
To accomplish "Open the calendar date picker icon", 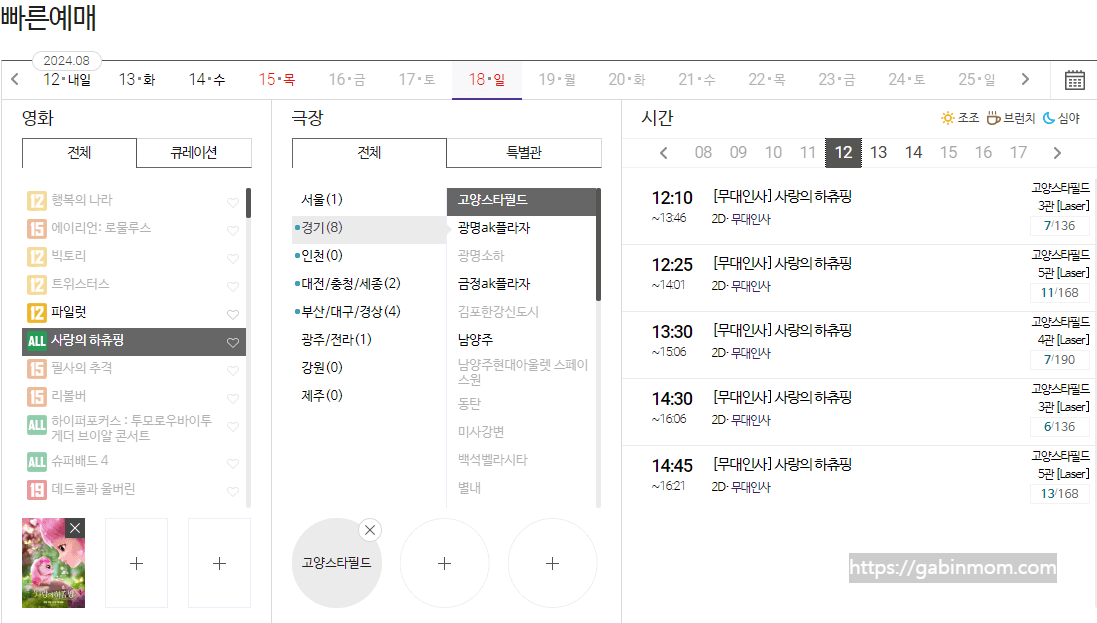I will pos(1075,78).
